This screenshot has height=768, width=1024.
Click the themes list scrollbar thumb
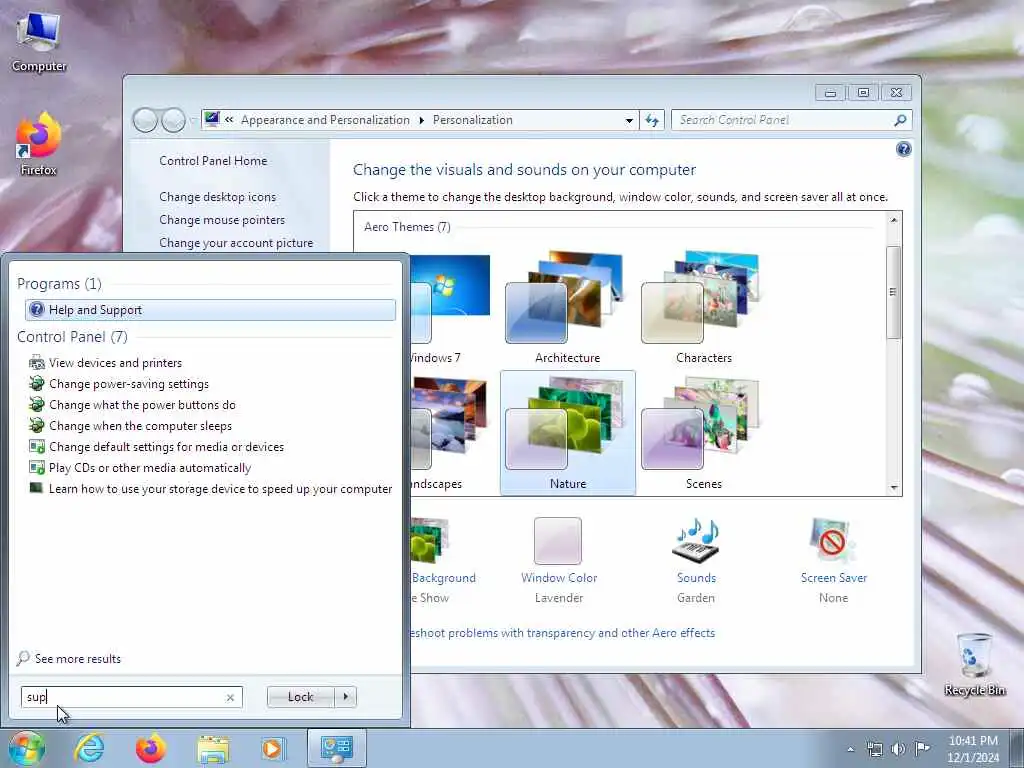[x=893, y=293]
